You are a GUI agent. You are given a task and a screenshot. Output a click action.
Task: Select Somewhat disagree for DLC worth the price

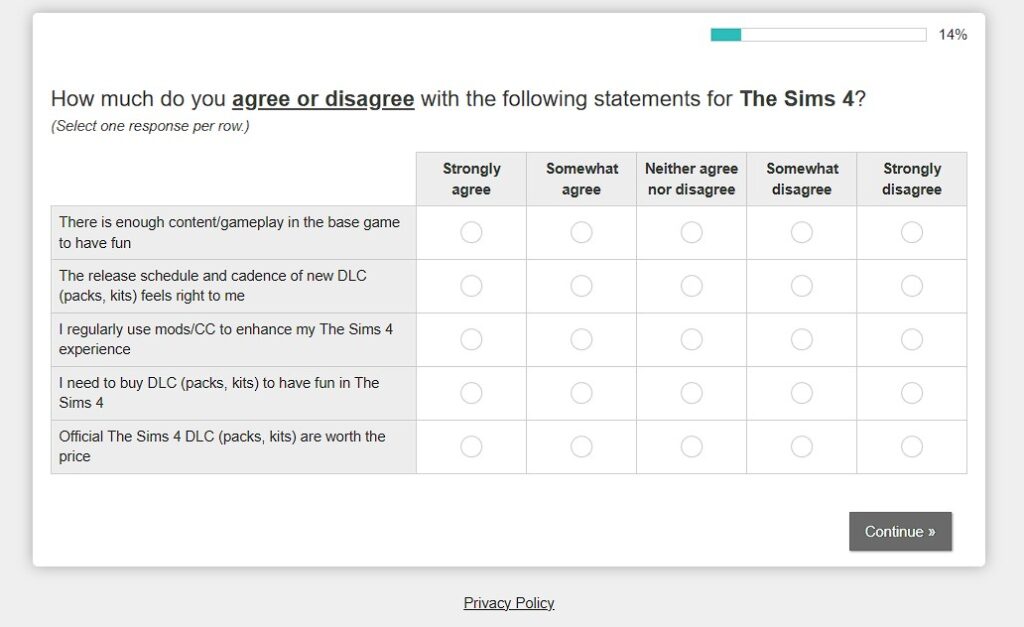coord(801,447)
